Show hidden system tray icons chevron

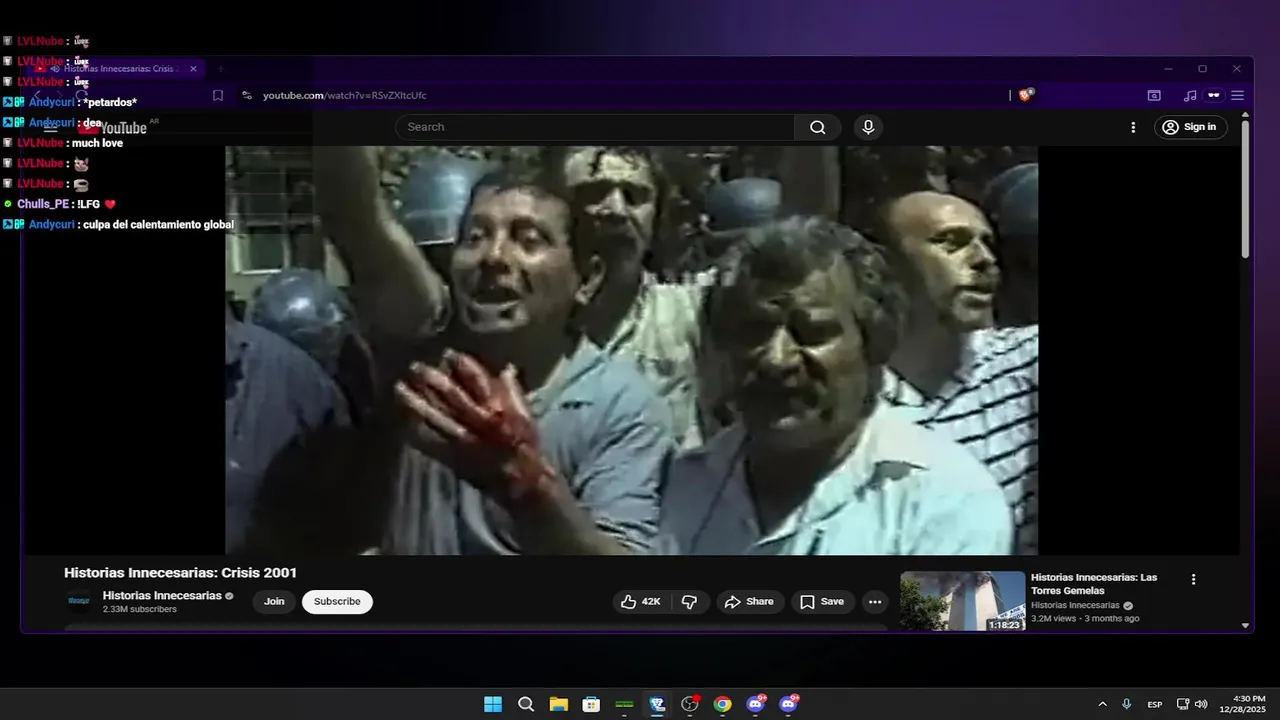[x=1102, y=704]
